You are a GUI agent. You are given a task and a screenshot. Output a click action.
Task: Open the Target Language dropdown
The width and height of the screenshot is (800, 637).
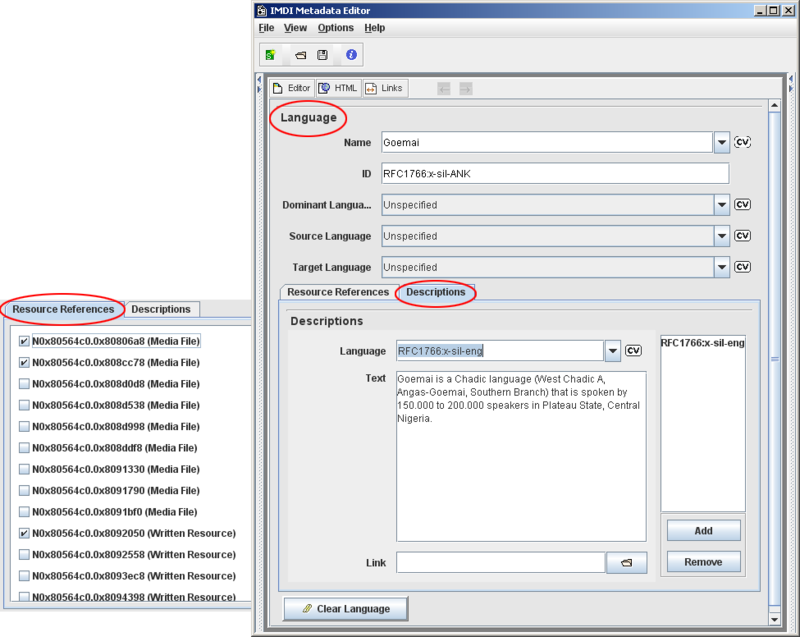(x=721, y=267)
